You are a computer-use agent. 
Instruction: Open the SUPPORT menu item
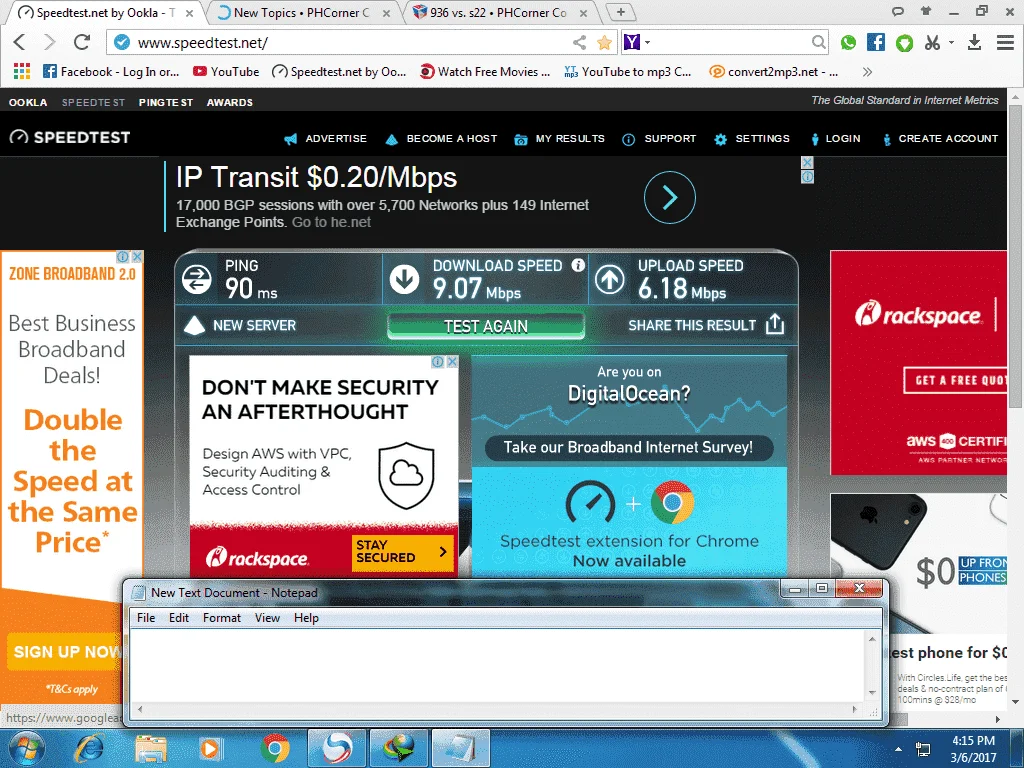click(x=660, y=138)
